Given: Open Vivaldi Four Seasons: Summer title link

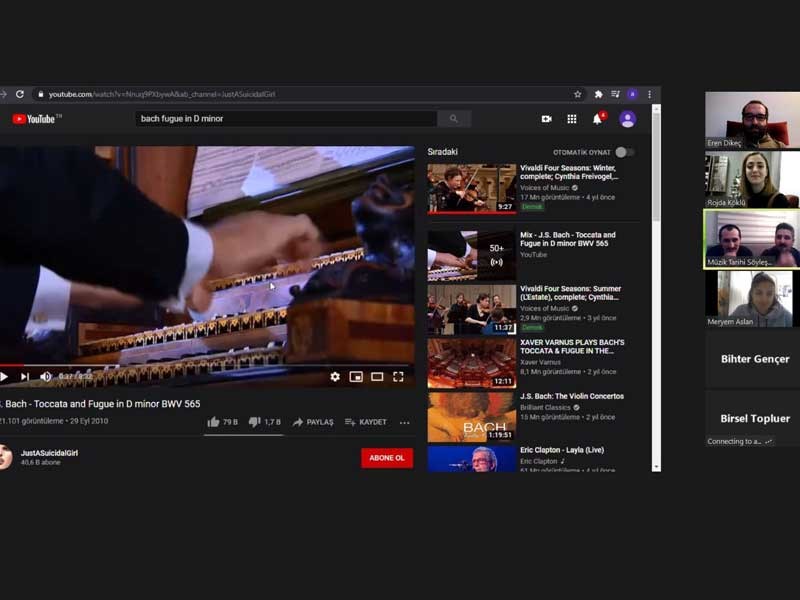Looking at the screenshot, I should [x=570, y=293].
